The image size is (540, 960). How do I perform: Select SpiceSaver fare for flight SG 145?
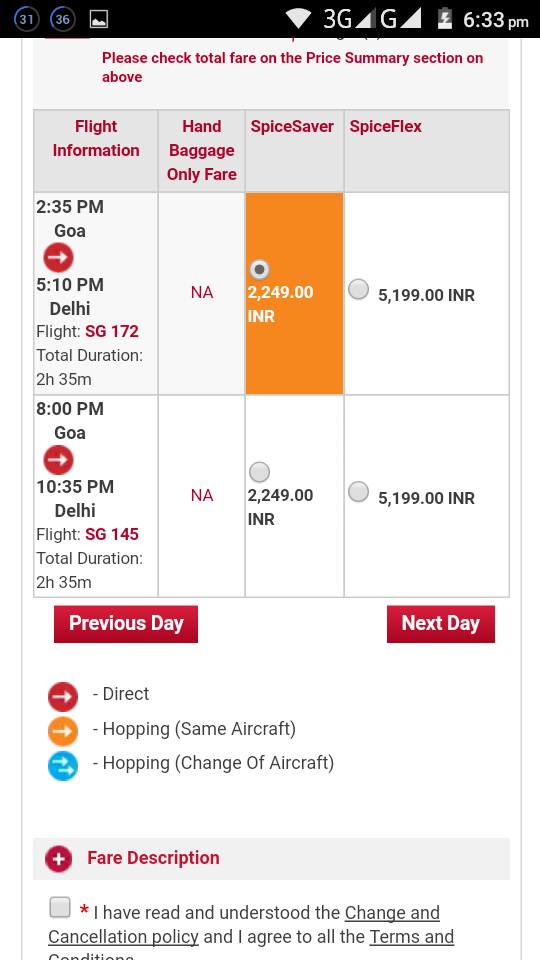pos(260,472)
